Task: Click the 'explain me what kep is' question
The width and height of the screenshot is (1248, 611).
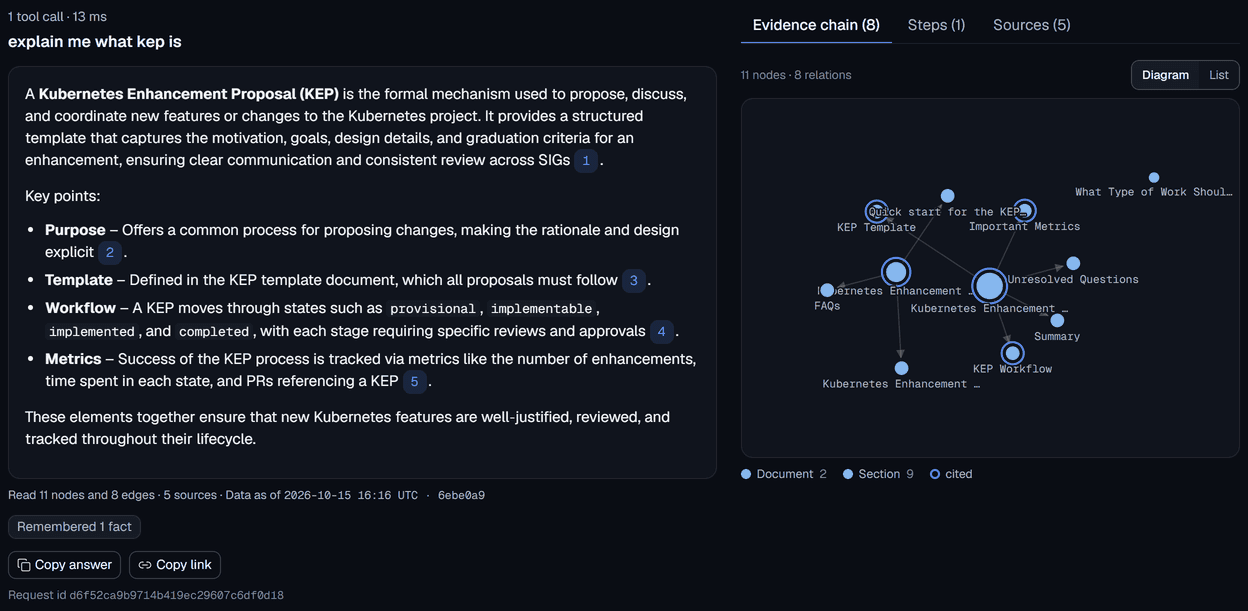Action: click(95, 42)
